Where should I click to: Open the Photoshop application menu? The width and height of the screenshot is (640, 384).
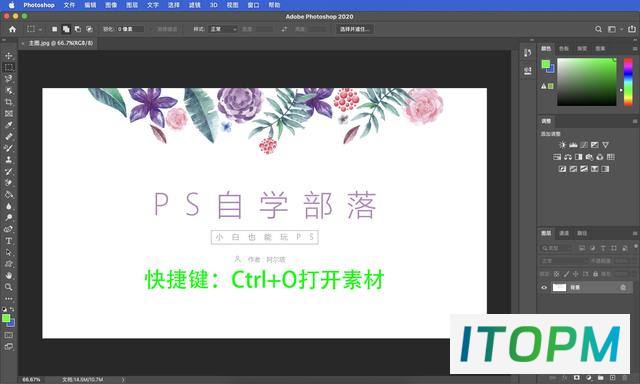tap(39, 5)
